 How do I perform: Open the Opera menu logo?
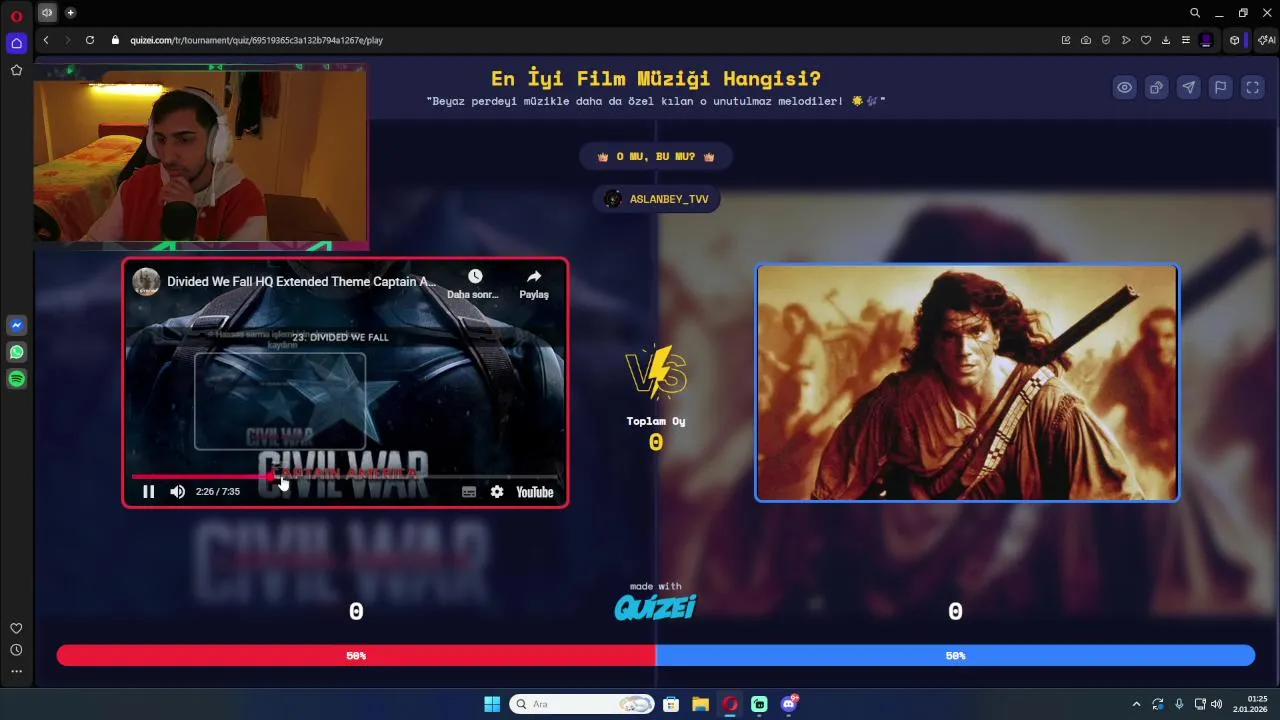click(x=16, y=16)
